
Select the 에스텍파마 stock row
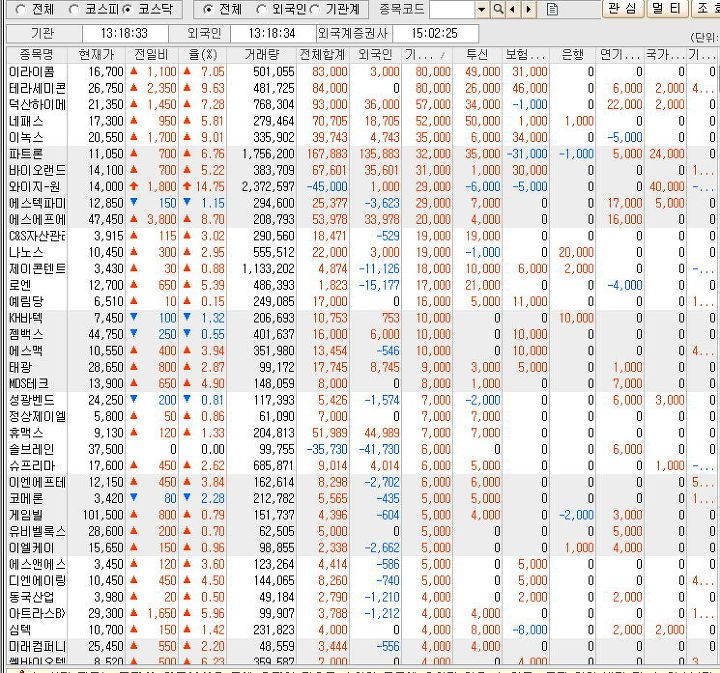point(363,203)
